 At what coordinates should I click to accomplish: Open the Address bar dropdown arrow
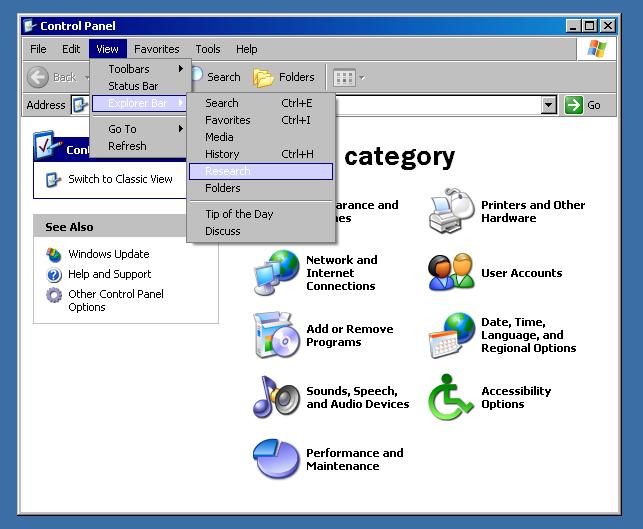point(549,105)
